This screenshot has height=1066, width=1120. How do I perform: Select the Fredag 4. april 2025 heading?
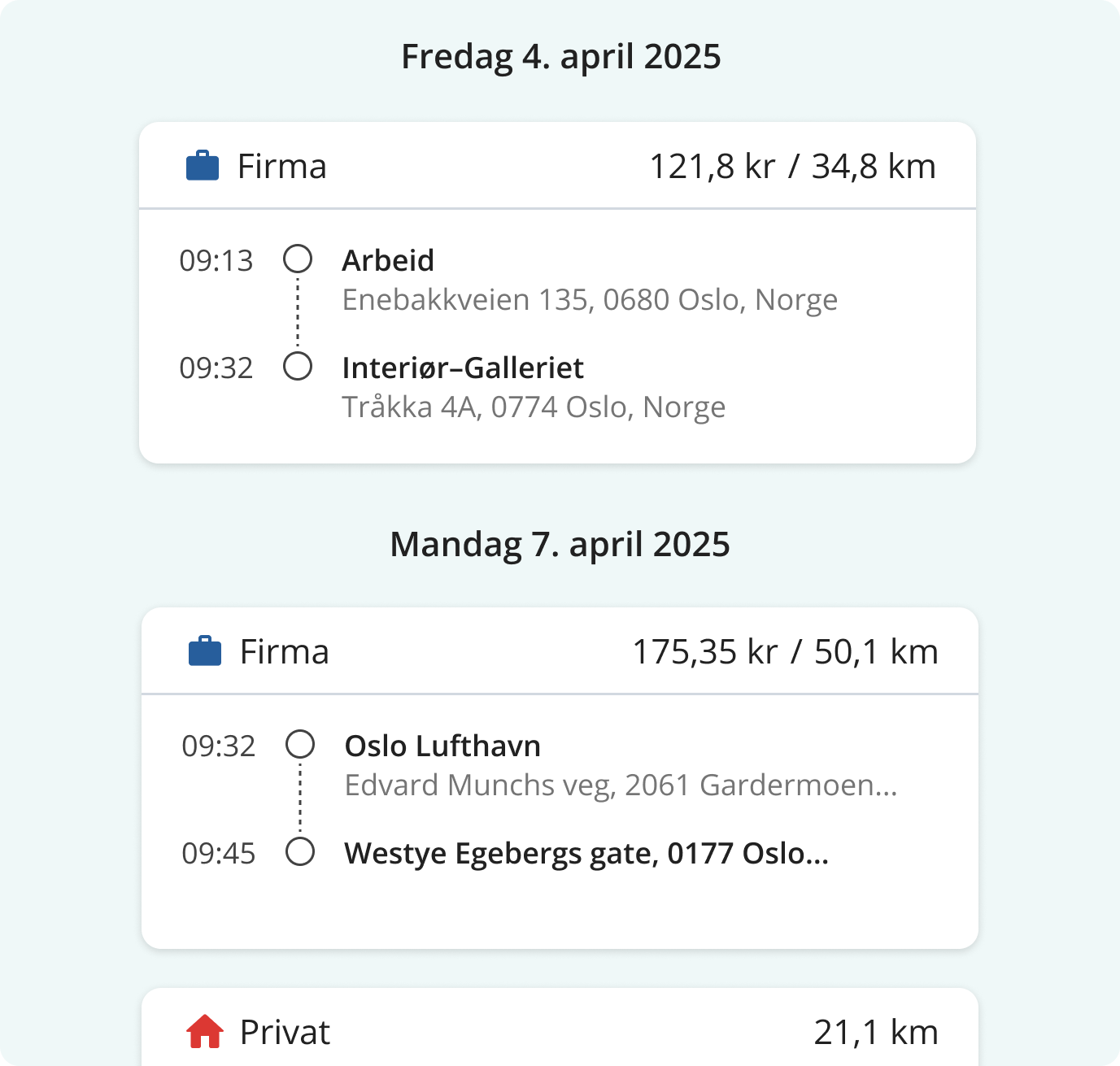pos(561,57)
